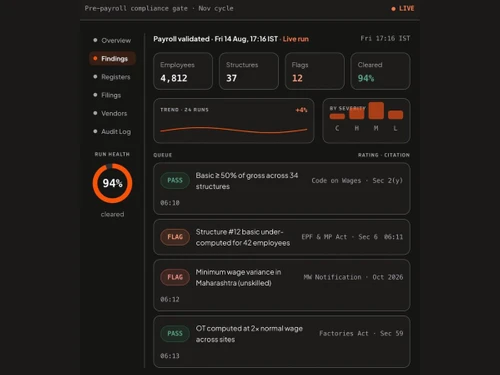
Task: Click the 'cleared' label under health ring
Action: [112, 214]
